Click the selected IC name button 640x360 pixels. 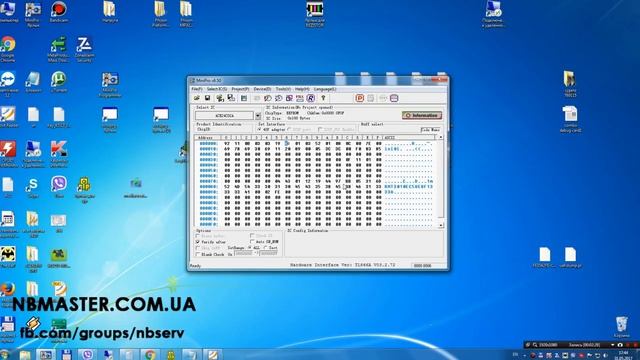click(224, 116)
